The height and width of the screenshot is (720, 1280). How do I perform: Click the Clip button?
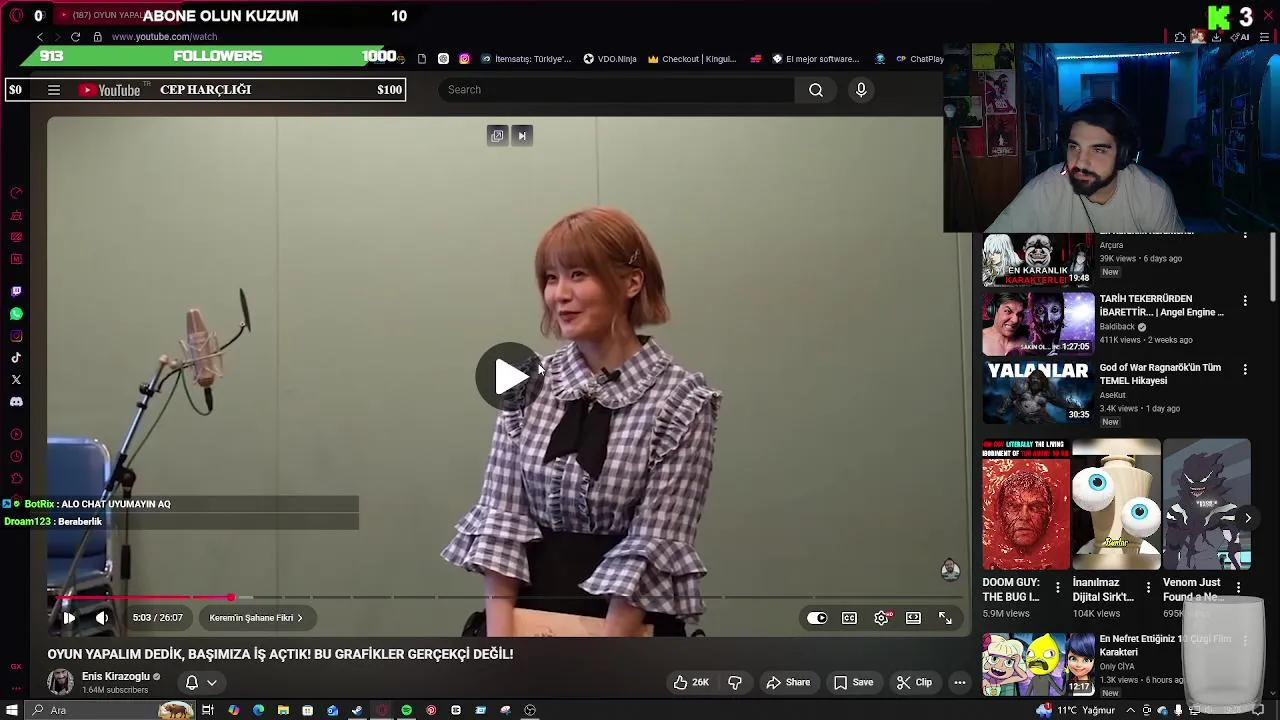pos(914,682)
